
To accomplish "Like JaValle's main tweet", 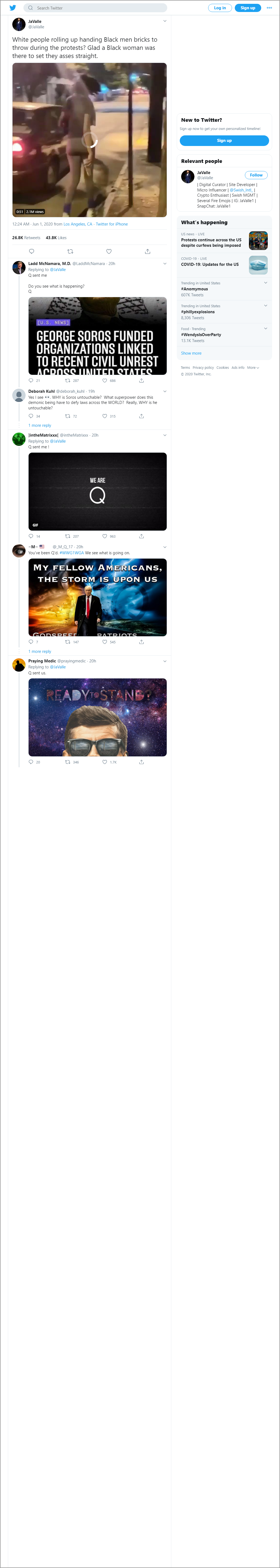I will tap(109, 251).
